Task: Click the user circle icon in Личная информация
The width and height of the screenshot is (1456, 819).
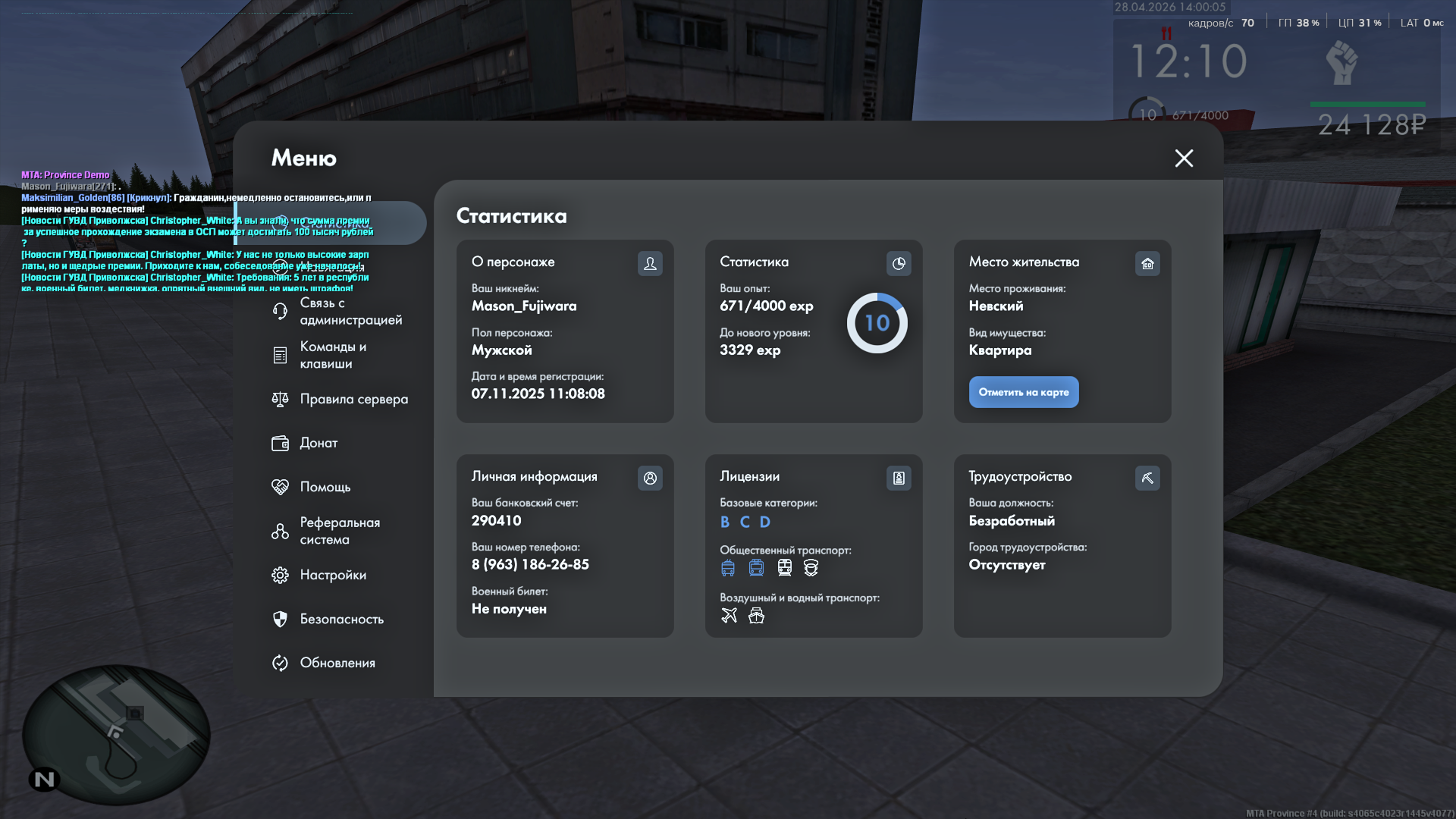Action: tap(650, 478)
